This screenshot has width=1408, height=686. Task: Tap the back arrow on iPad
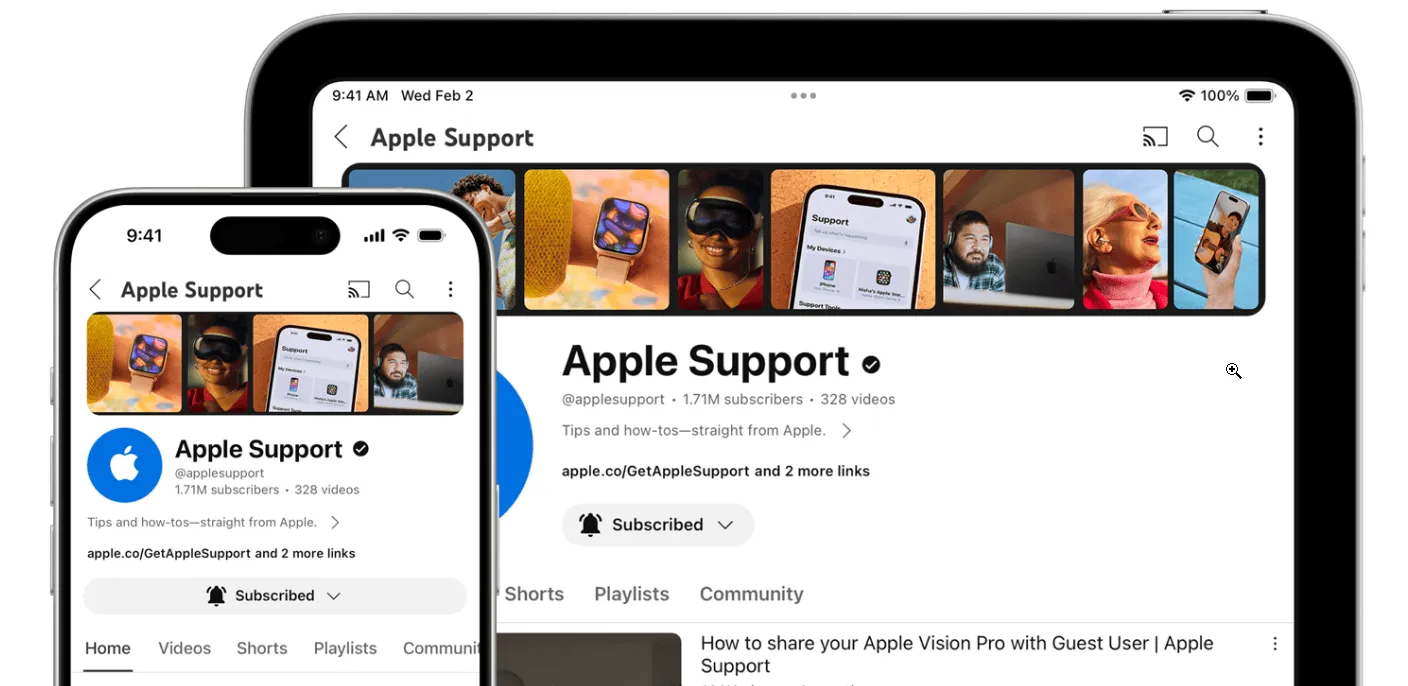pos(341,137)
